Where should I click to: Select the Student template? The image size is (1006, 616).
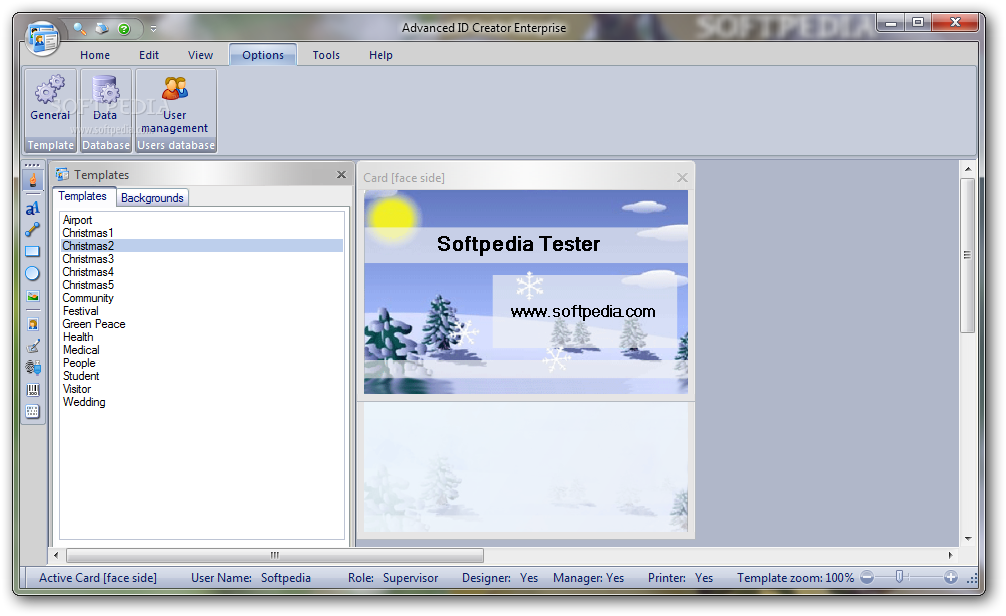202,376
